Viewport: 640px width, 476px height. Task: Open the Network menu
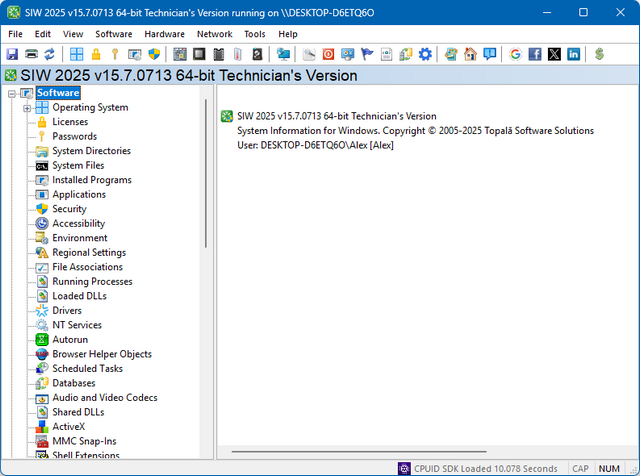tap(214, 34)
